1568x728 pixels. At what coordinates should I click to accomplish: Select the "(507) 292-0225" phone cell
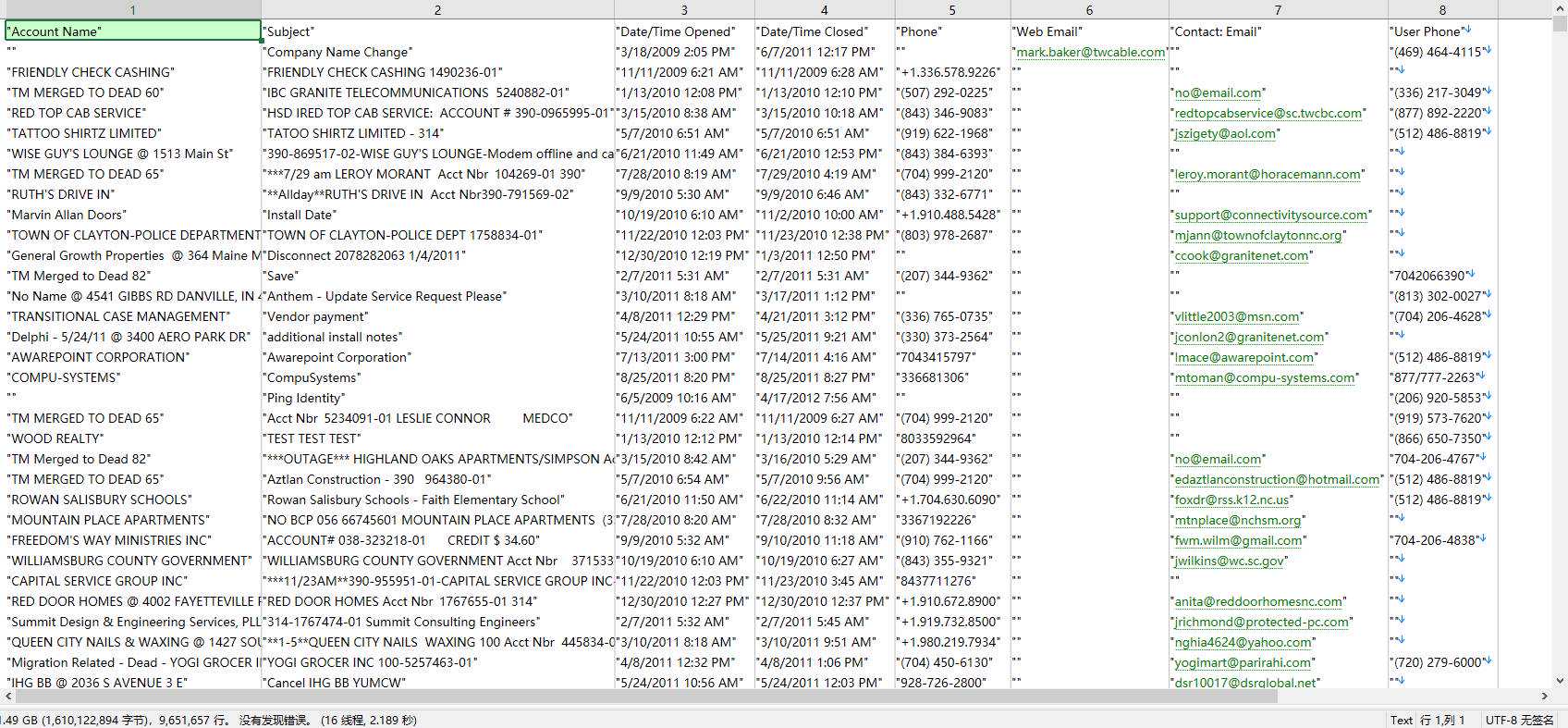point(952,93)
